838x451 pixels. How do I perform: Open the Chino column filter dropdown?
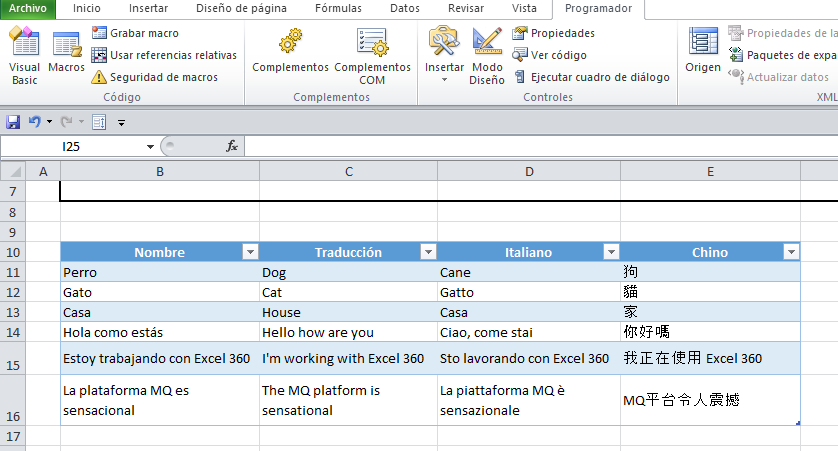(x=790, y=253)
